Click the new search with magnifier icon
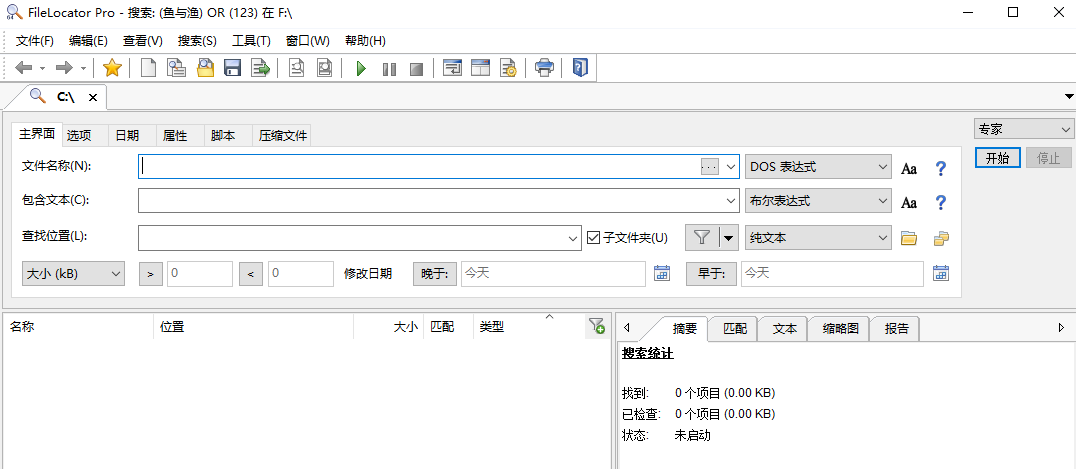The image size is (1076, 469). [x=177, y=68]
